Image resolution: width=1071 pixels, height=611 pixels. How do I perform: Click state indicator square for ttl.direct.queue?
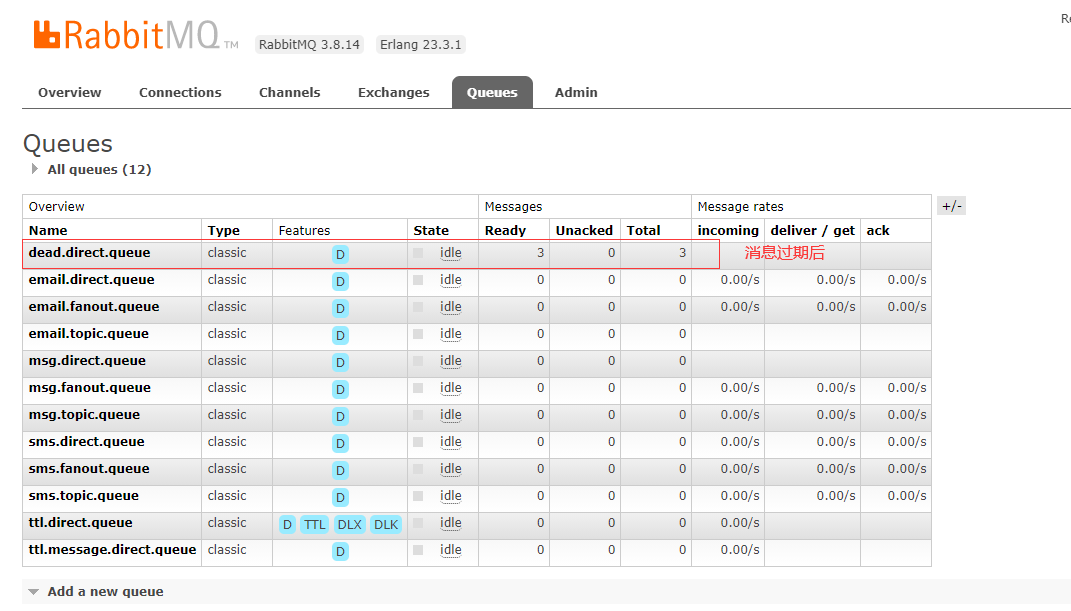pyautogui.click(x=418, y=523)
